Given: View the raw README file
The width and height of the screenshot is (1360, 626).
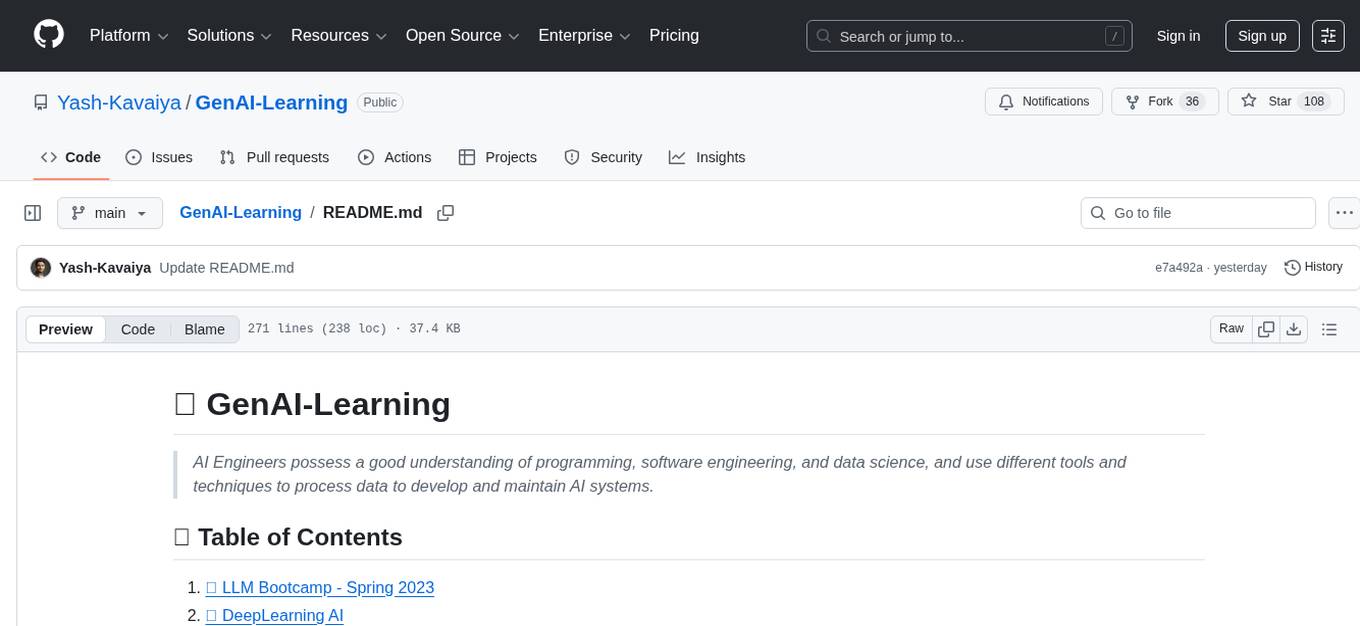Looking at the screenshot, I should coord(1230,328).
